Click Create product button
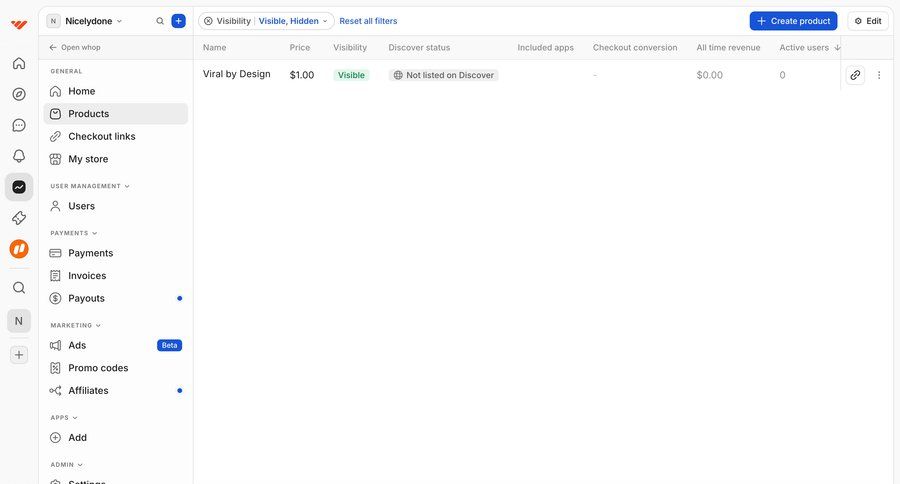The height and width of the screenshot is (484, 900). [x=793, y=21]
